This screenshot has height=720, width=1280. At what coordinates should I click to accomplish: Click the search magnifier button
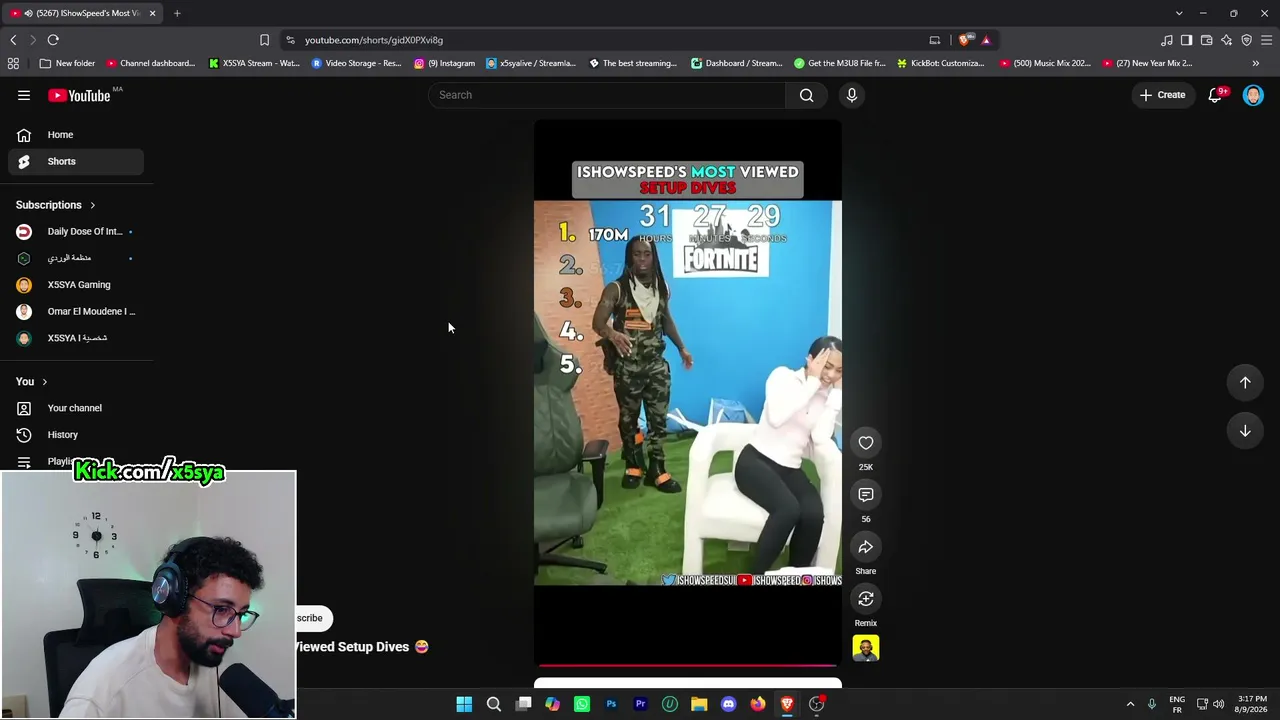pos(806,95)
